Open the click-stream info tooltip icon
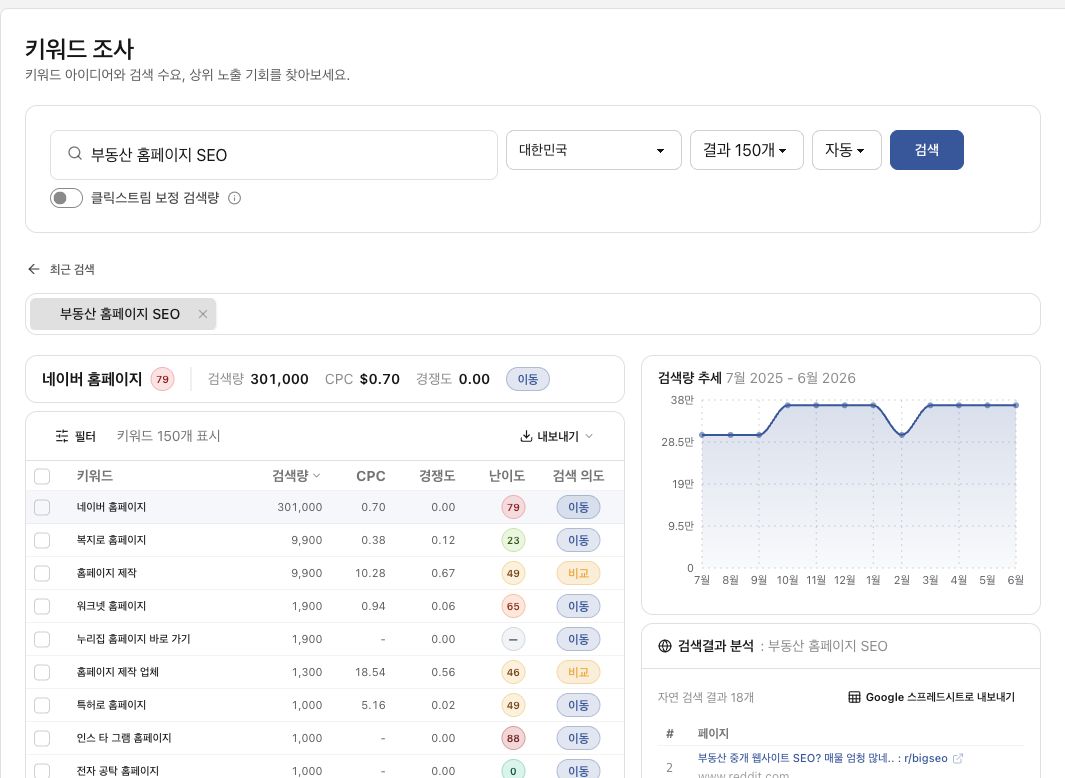 (234, 198)
